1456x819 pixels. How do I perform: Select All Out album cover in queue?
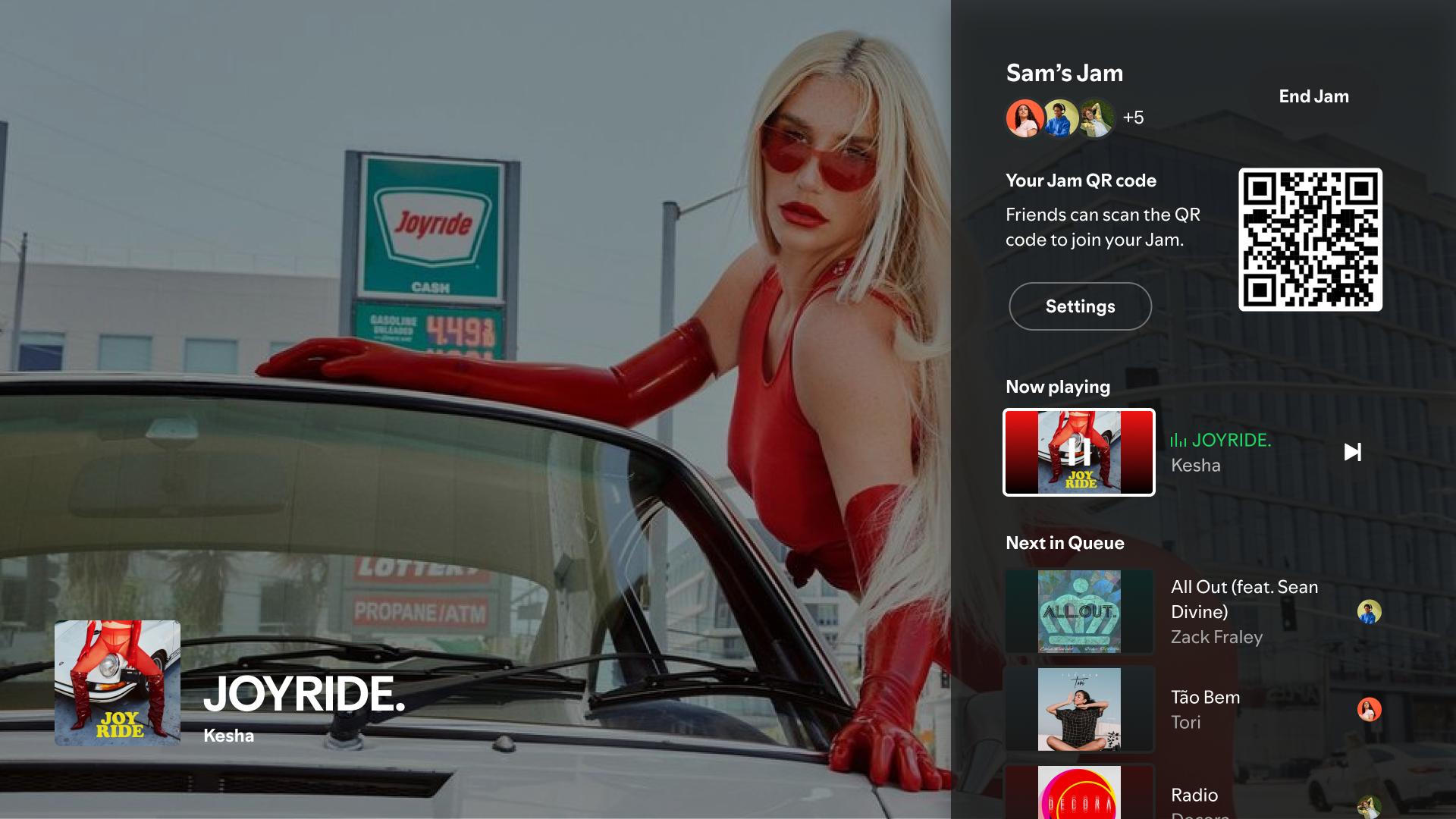pos(1078,612)
